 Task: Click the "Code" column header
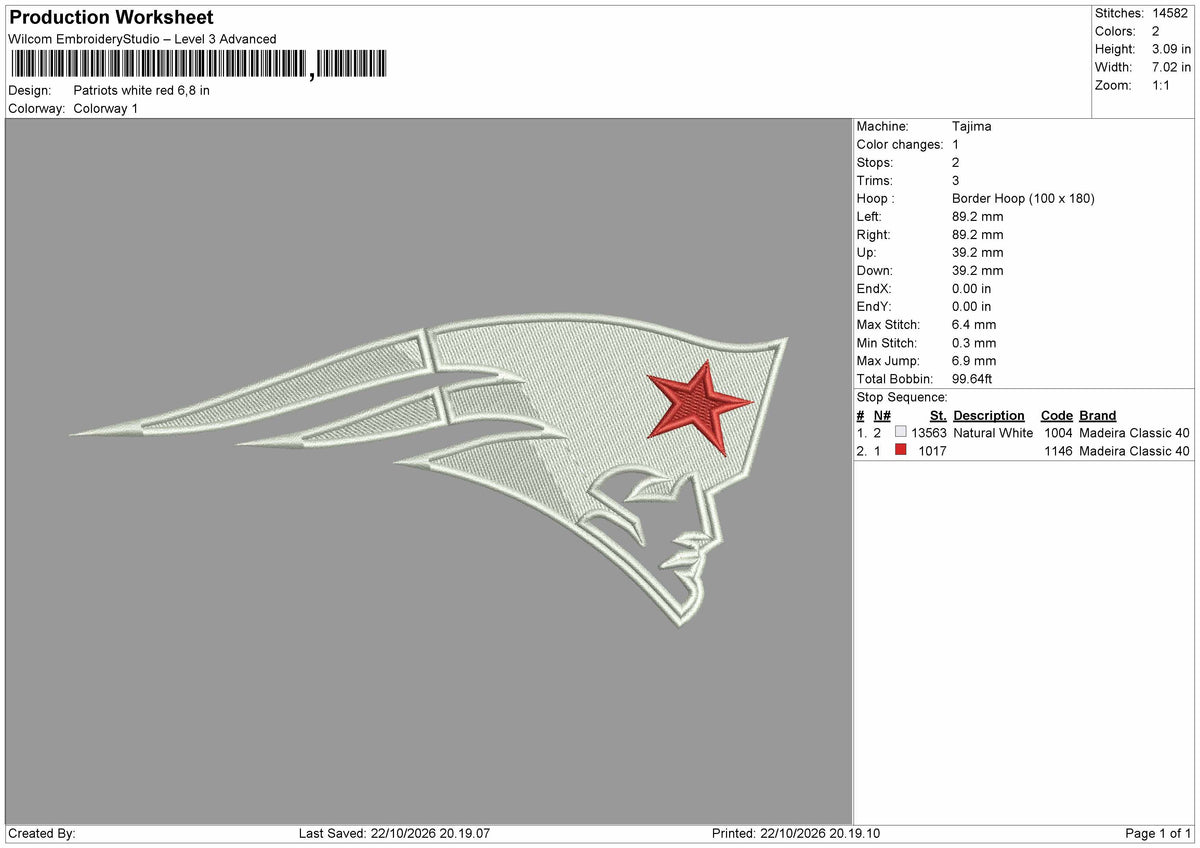tap(1056, 415)
